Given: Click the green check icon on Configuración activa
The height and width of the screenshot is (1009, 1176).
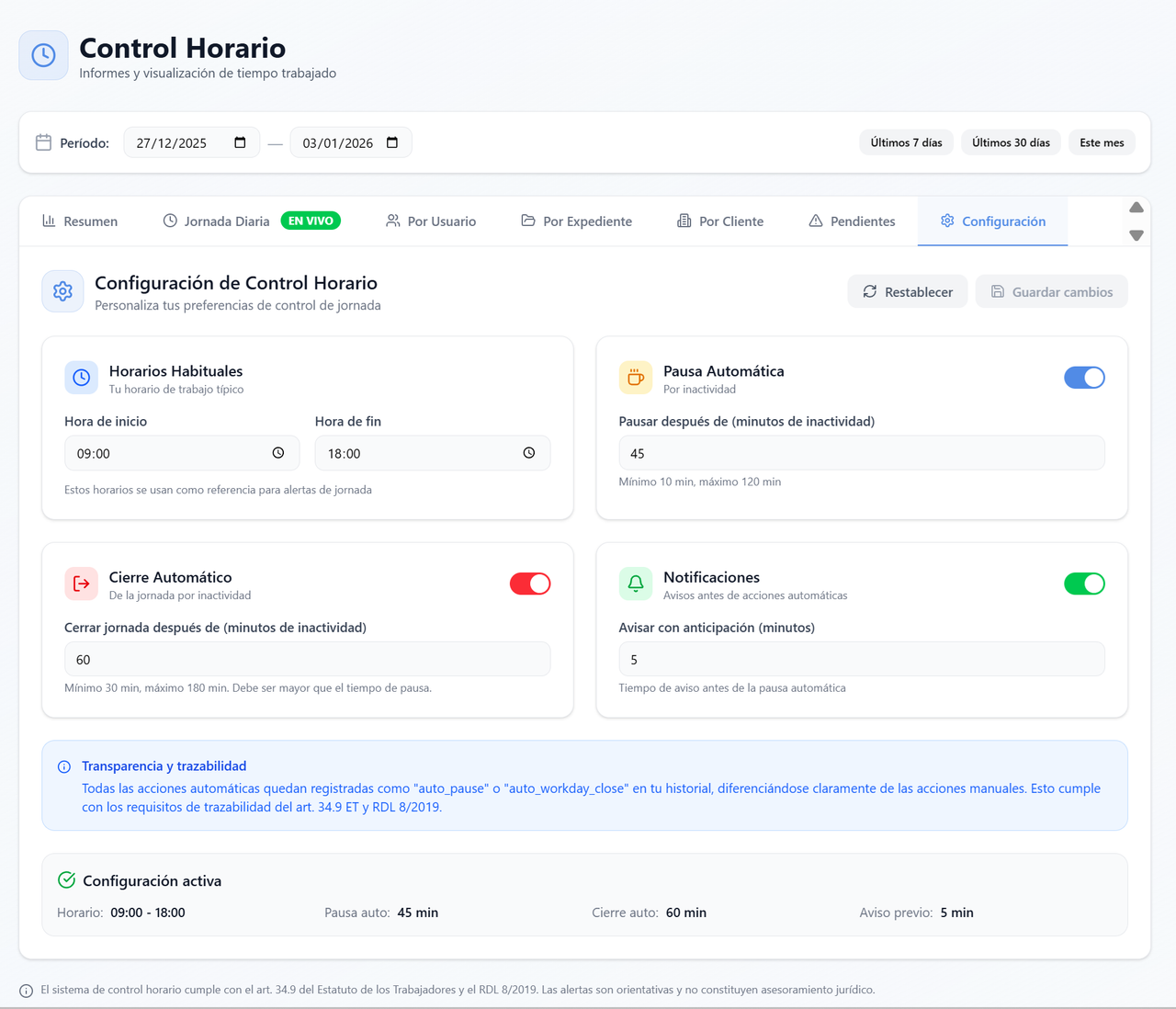Looking at the screenshot, I should coord(66,879).
